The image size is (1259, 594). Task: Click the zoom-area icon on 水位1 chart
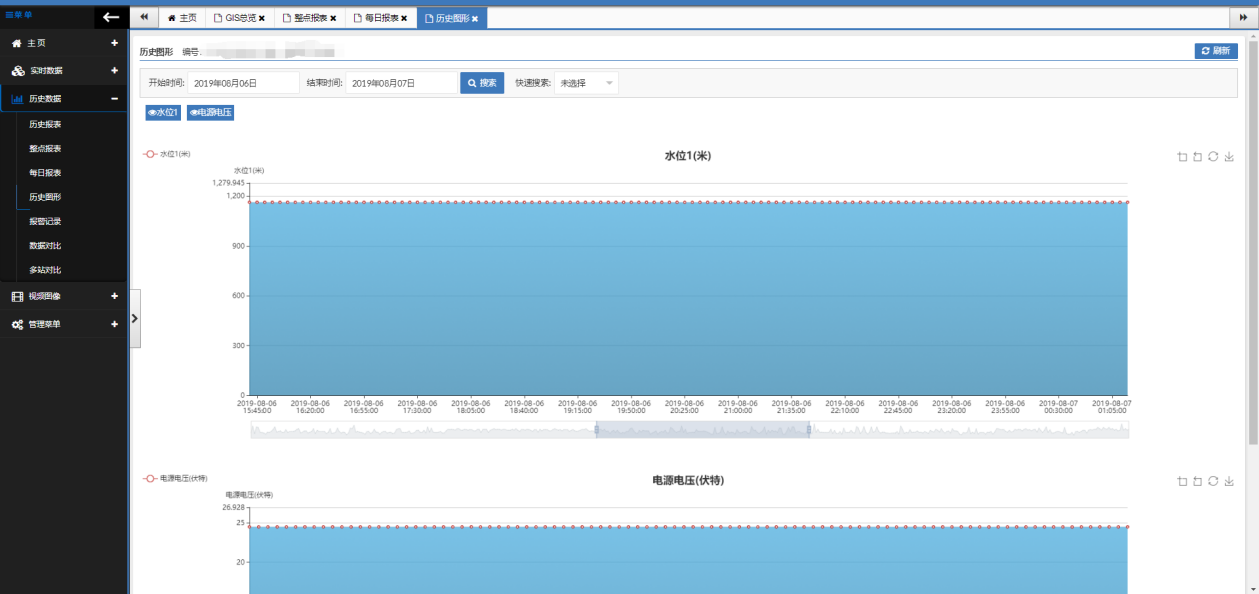(1182, 157)
